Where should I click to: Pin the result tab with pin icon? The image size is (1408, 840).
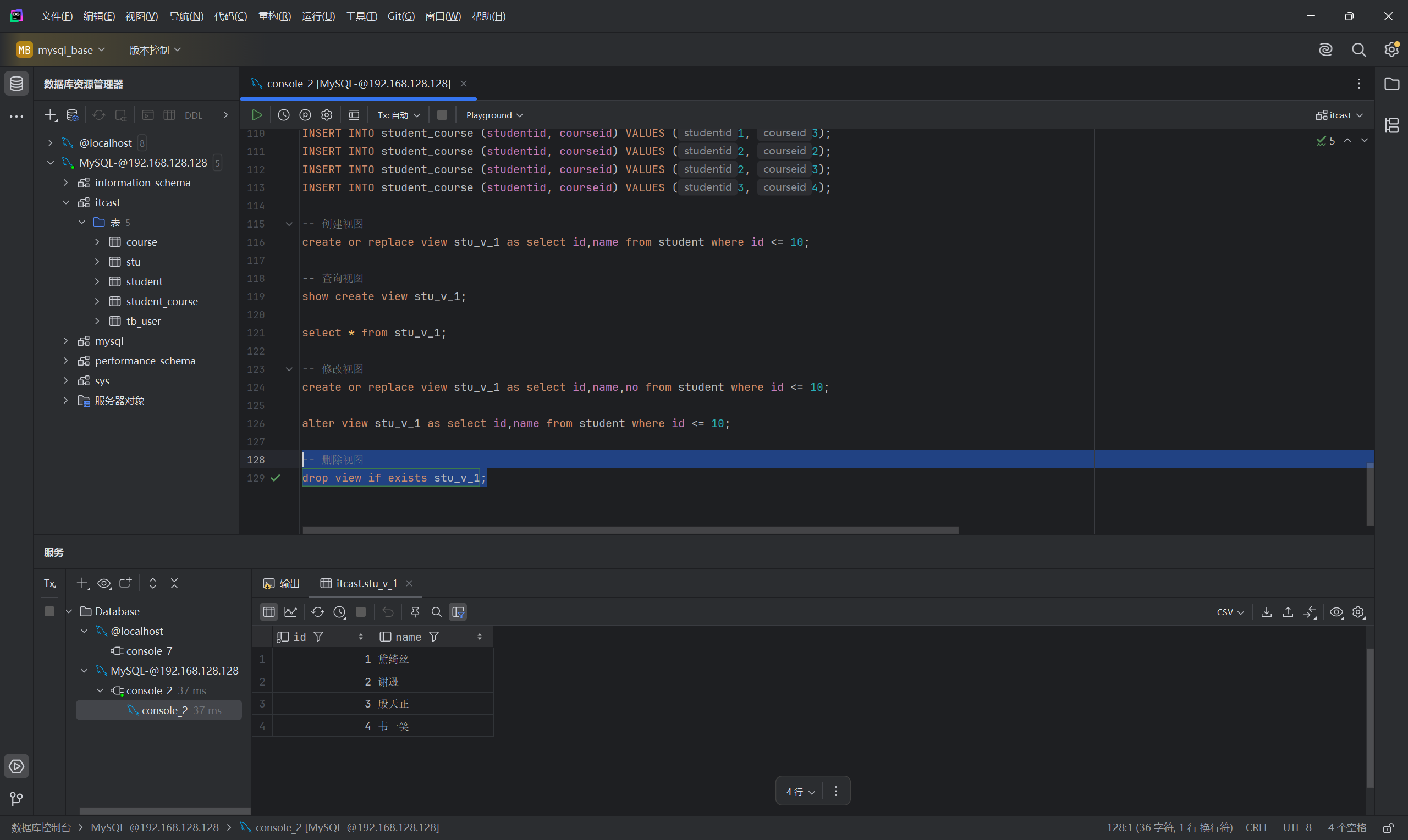(415, 612)
